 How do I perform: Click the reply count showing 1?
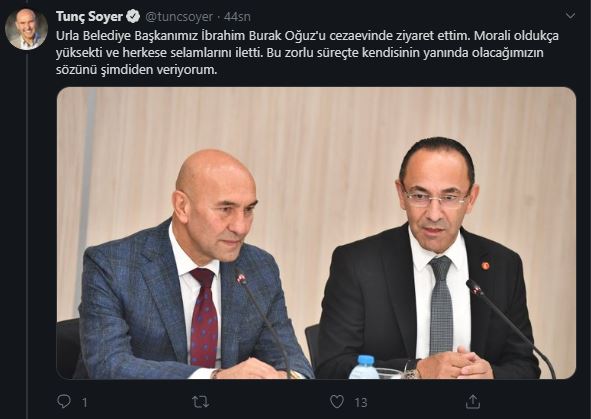(85, 402)
